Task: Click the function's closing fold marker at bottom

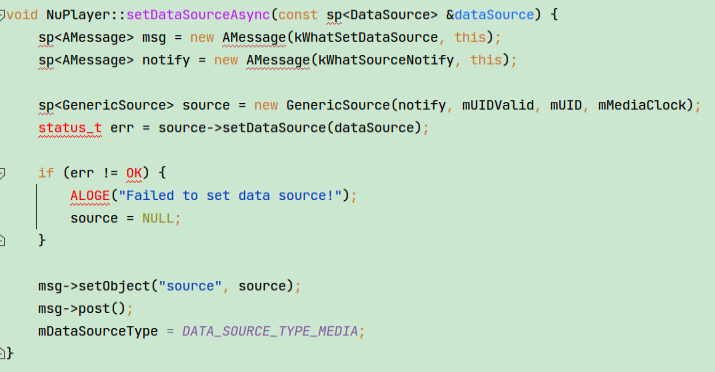Action: click(2, 353)
